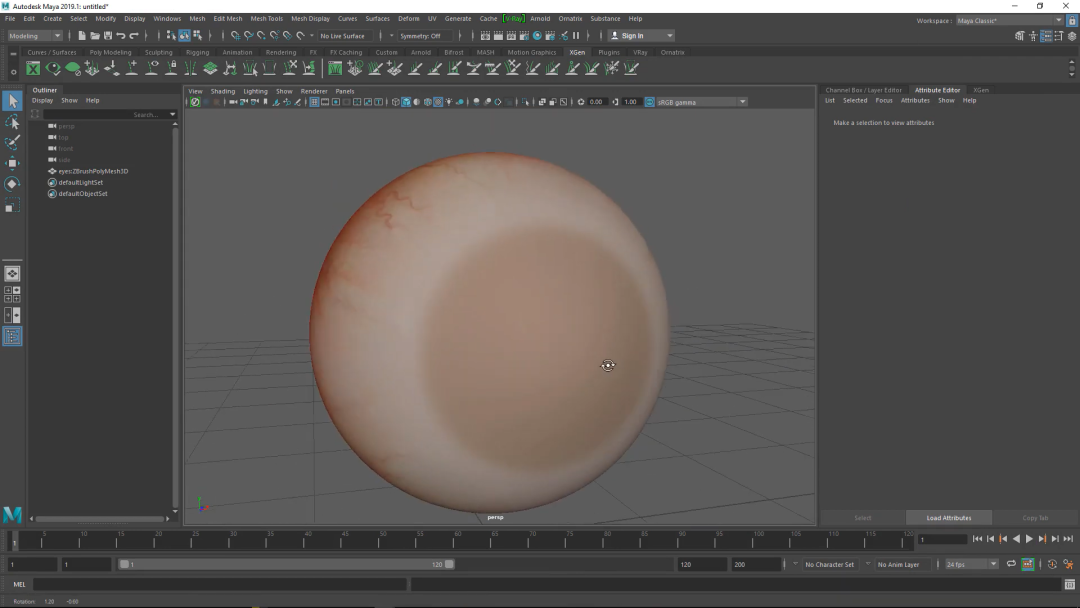This screenshot has width=1080, height=608.
Task: Open the XGen window shelf icon
Action: (x=33, y=69)
